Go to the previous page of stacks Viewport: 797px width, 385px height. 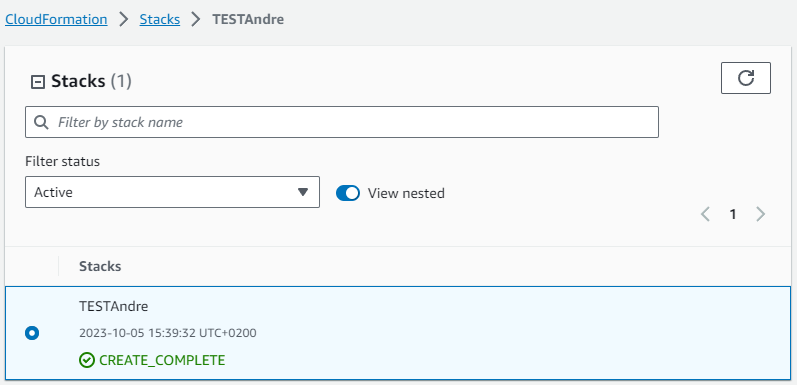coord(705,214)
